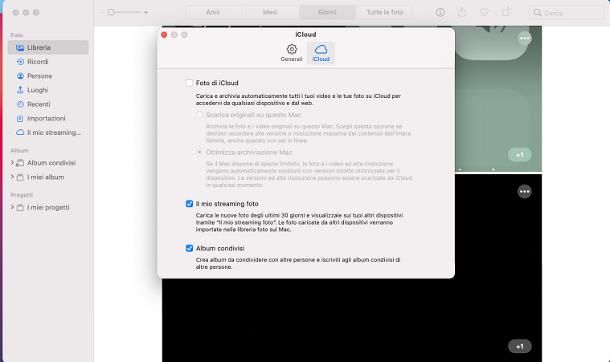The width and height of the screenshot is (610, 362).
Task: Click the Importazioni sidebar icon
Action: (20, 118)
